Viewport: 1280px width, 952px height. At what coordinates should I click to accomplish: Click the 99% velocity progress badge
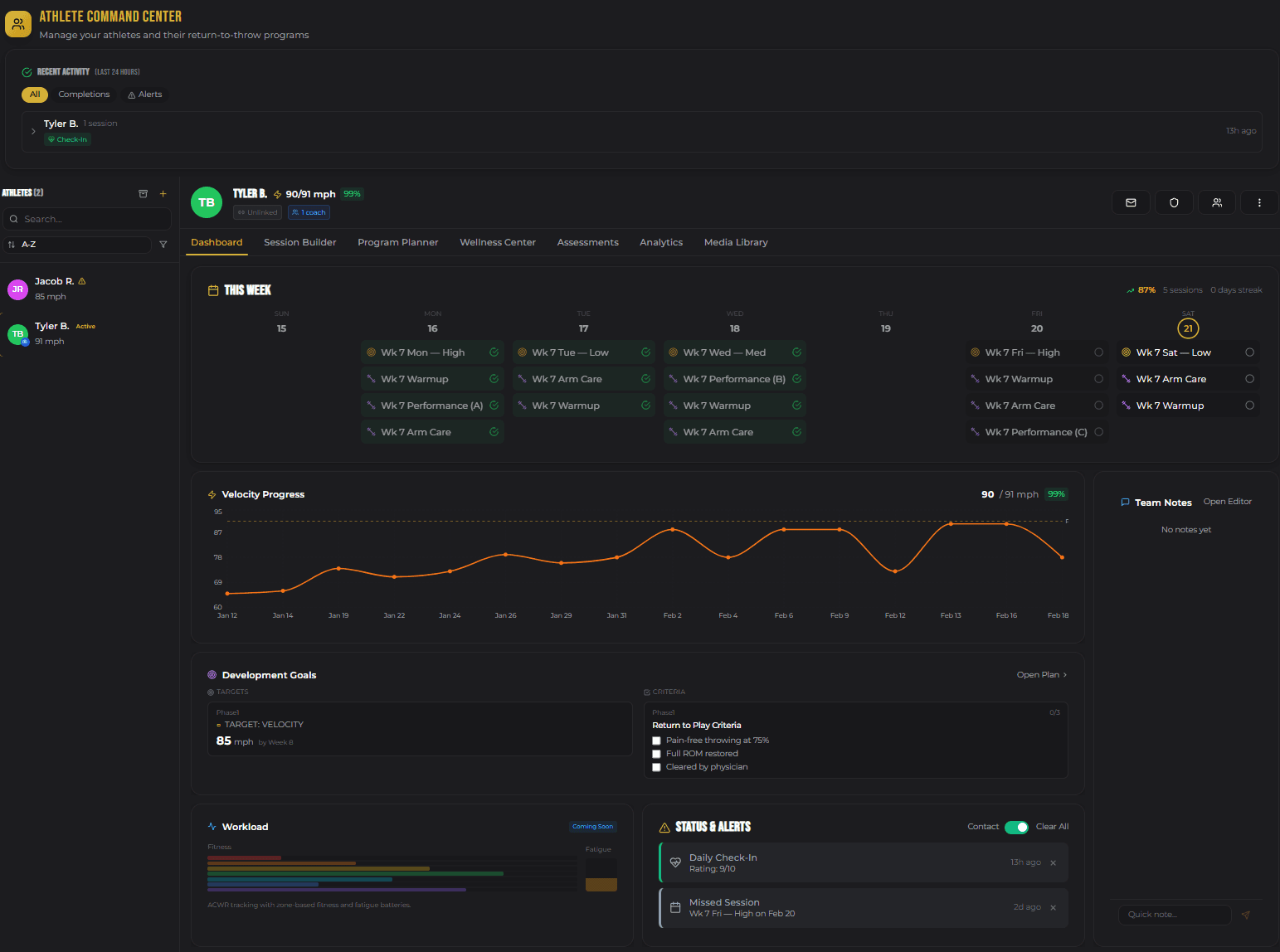coord(1055,493)
